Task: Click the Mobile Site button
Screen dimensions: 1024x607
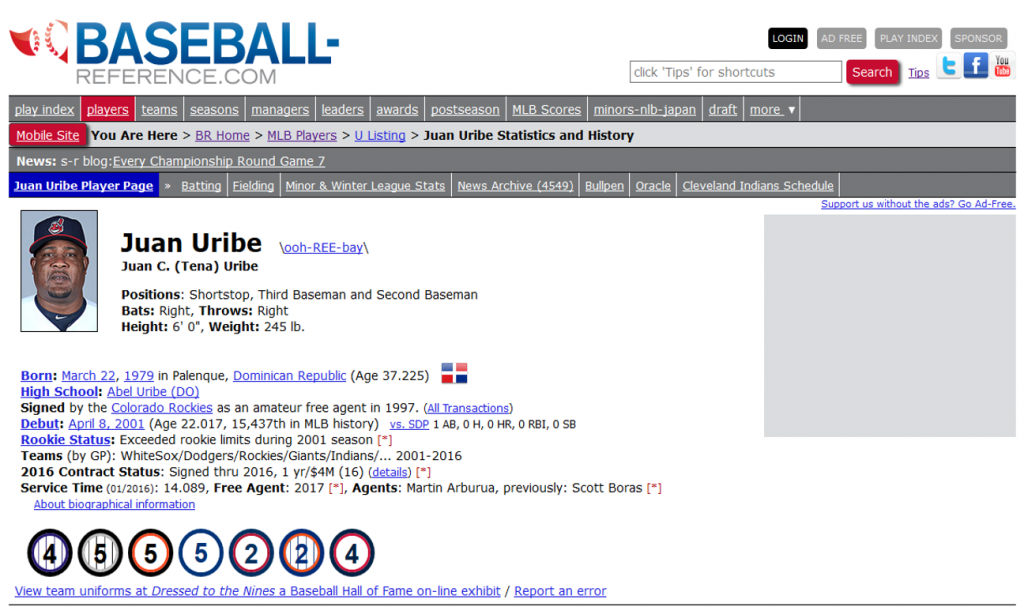Action: click(48, 135)
